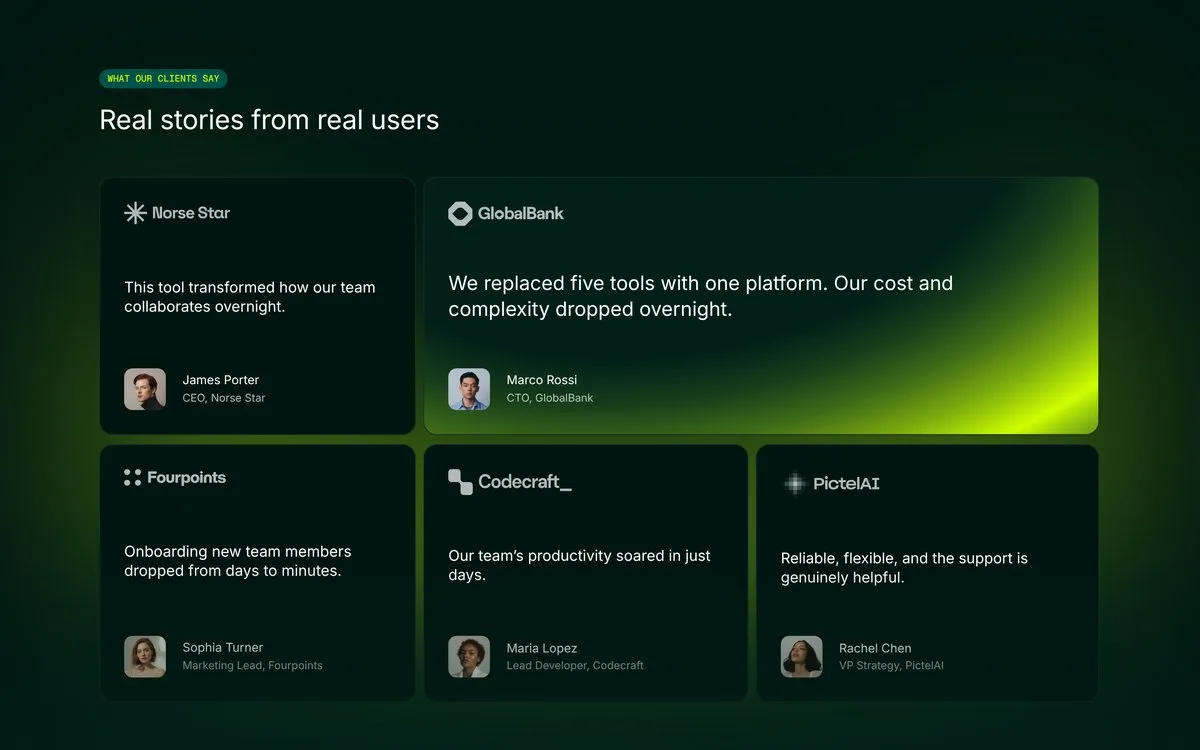Click the name Rachel Chen
This screenshot has width=1200, height=750.
[x=875, y=648]
